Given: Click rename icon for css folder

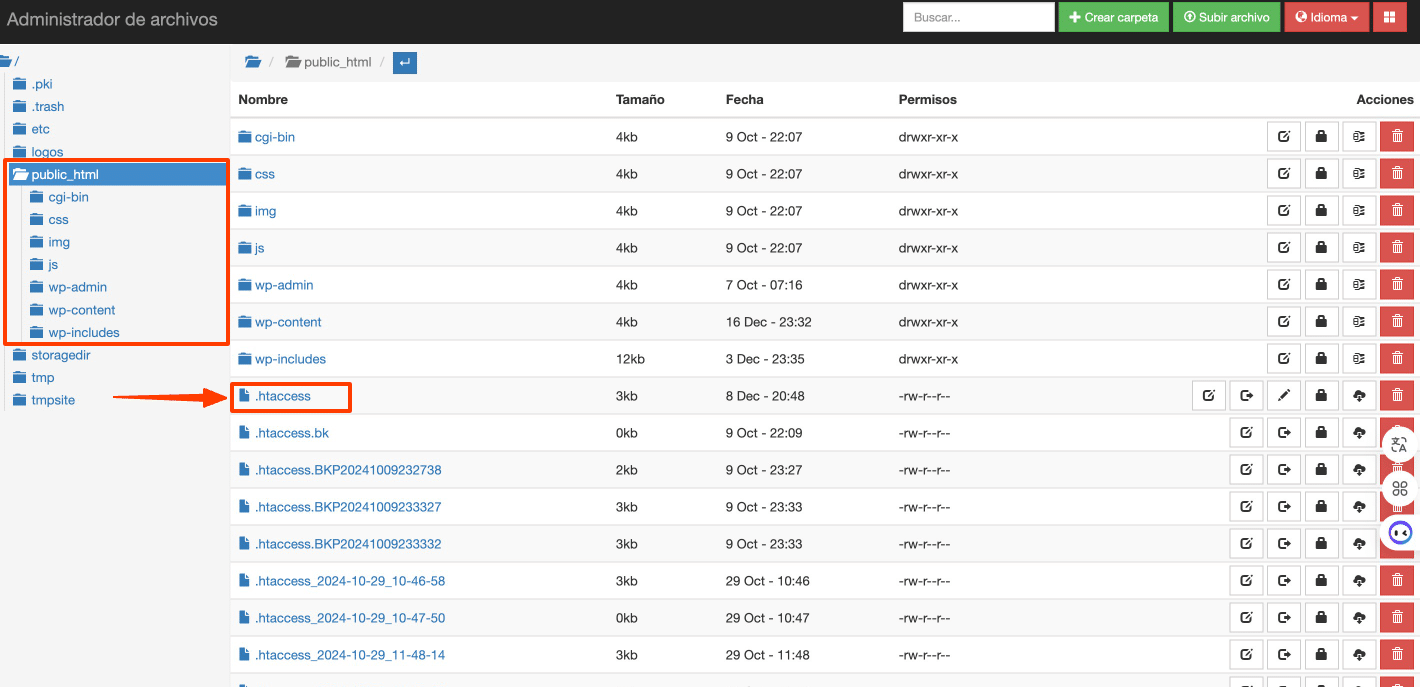Looking at the screenshot, I should 1284,174.
